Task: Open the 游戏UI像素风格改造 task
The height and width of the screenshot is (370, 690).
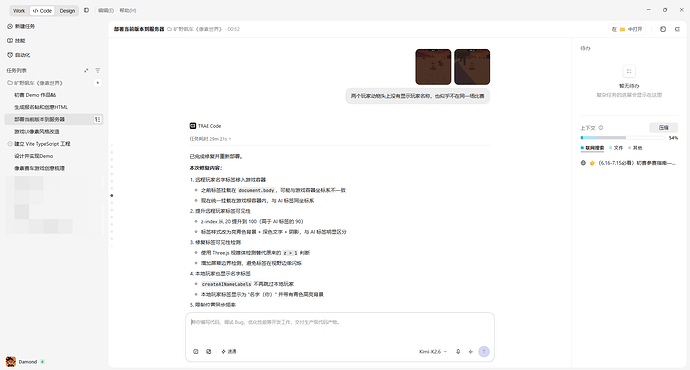Action: (x=37, y=132)
